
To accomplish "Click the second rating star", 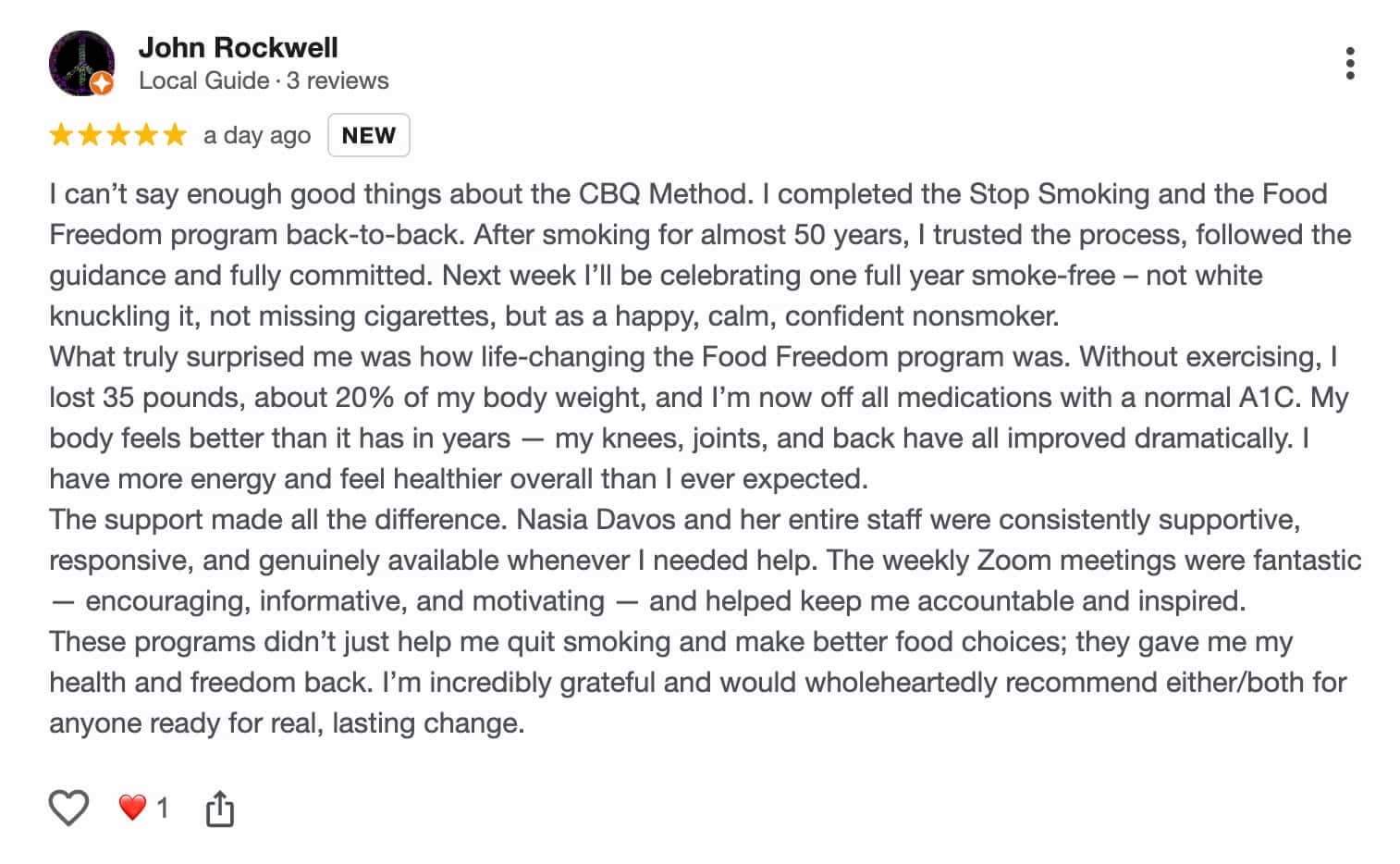I will coord(90,135).
